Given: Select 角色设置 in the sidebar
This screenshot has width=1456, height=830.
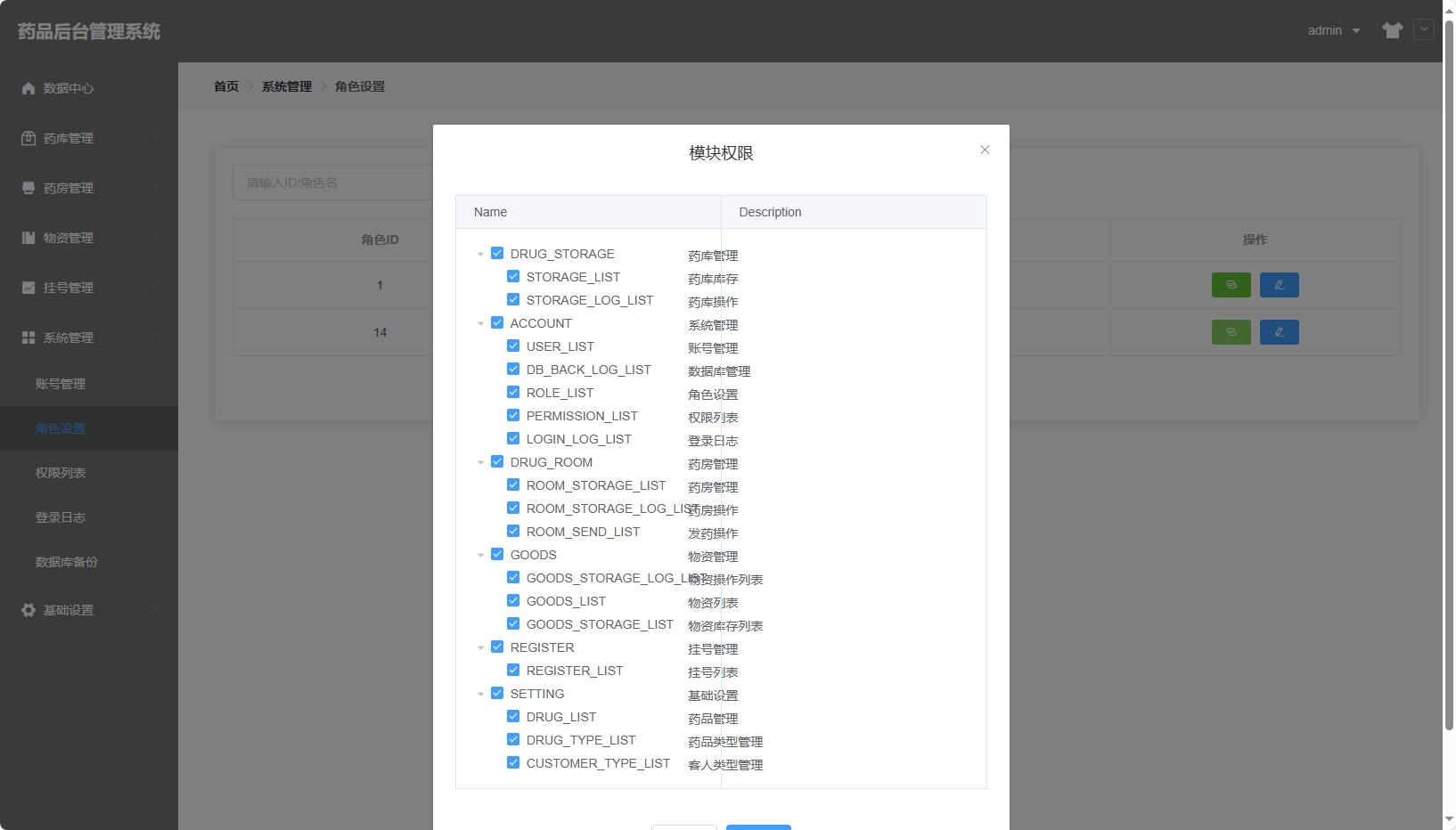Looking at the screenshot, I should [89, 428].
